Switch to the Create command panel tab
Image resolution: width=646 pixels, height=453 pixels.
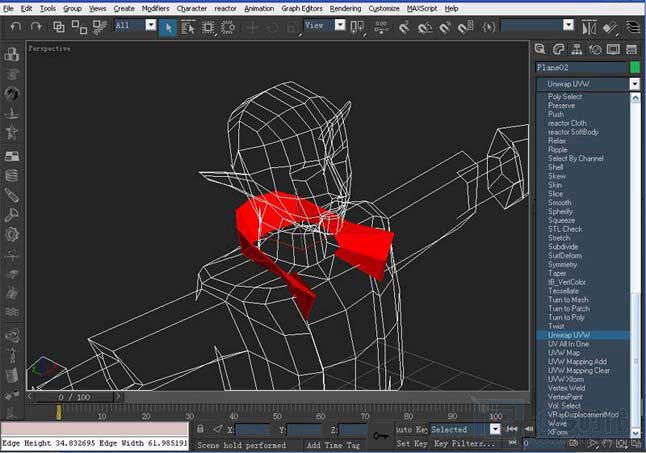pos(540,49)
